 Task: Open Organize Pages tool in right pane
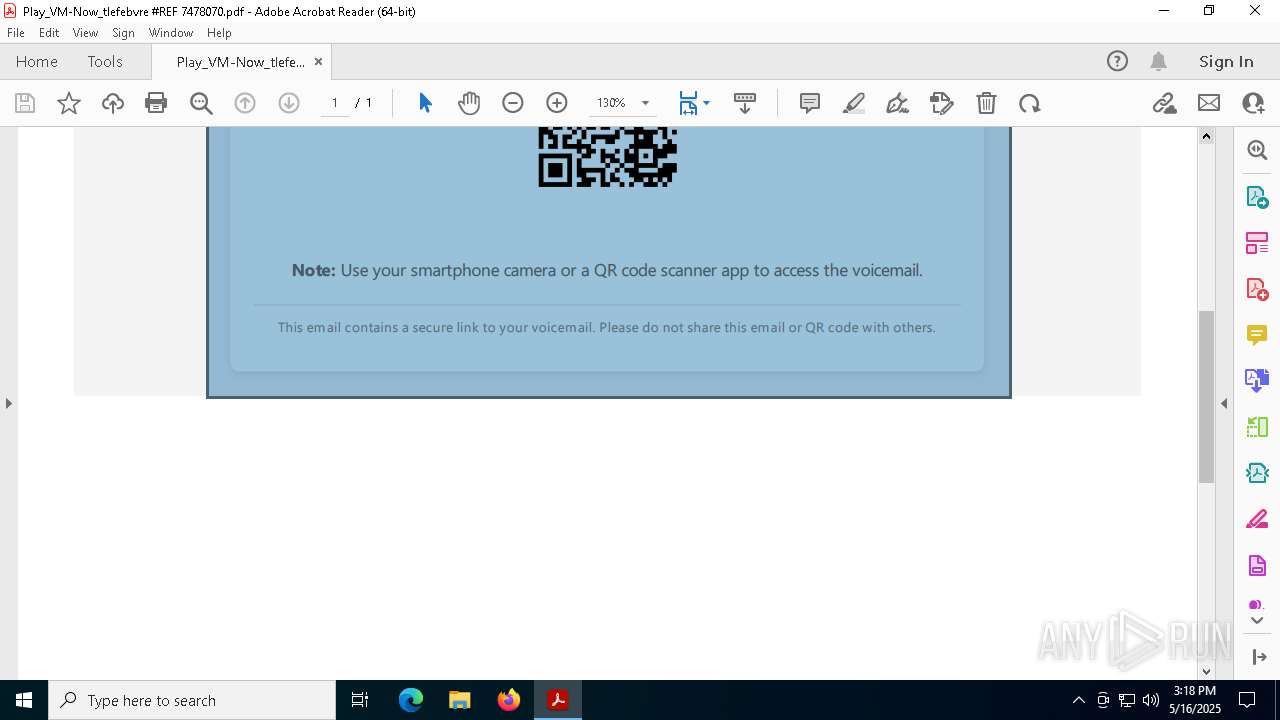(x=1257, y=243)
